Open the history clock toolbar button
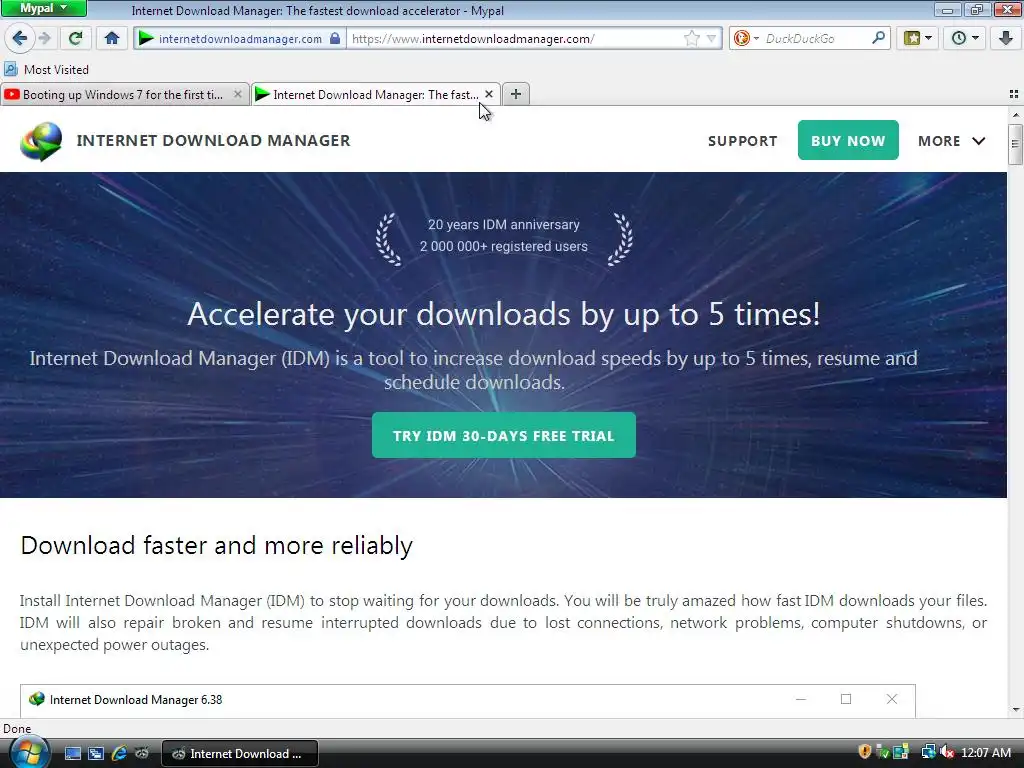The height and width of the screenshot is (768, 1024). click(x=964, y=39)
